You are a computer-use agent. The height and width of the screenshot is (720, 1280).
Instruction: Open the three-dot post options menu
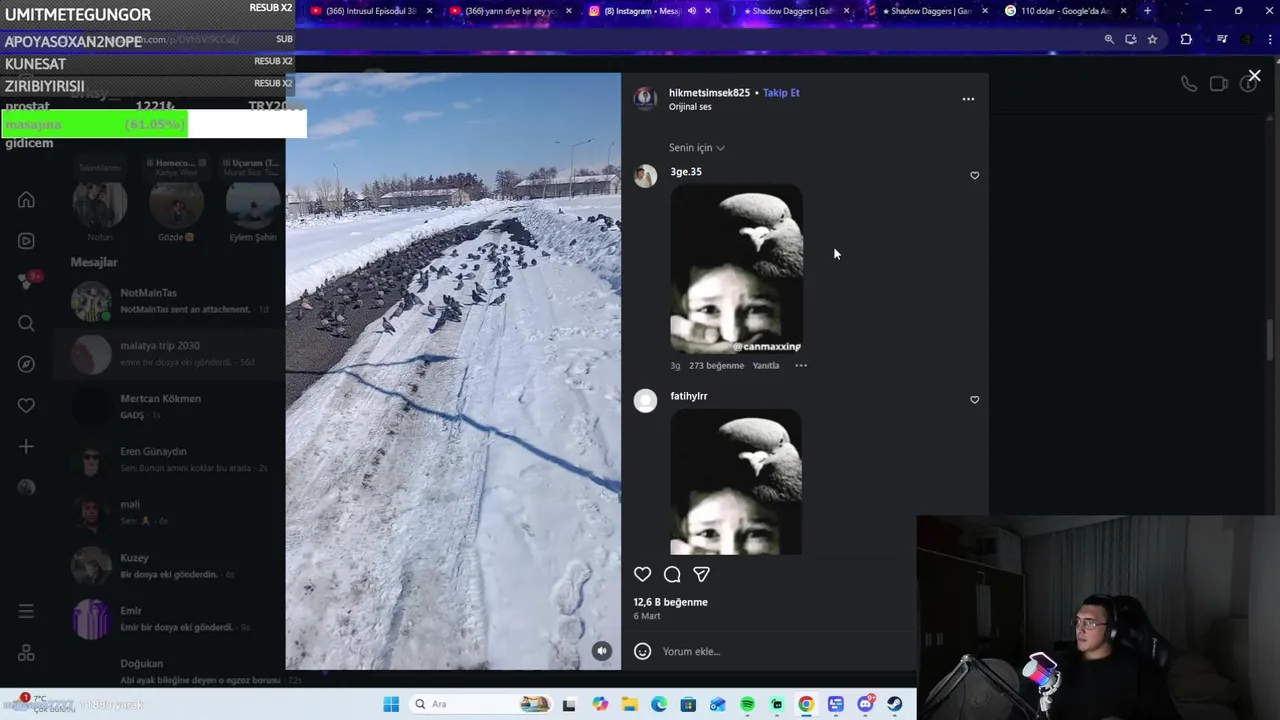(x=968, y=99)
